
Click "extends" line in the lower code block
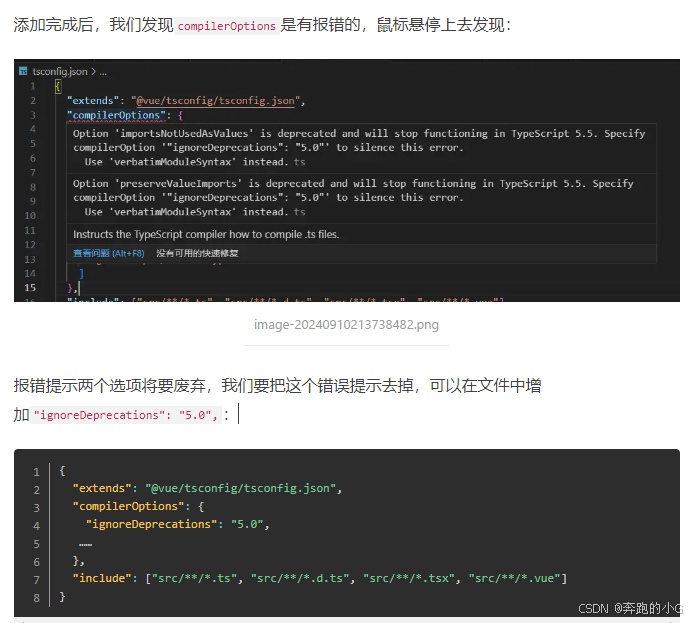207,488
